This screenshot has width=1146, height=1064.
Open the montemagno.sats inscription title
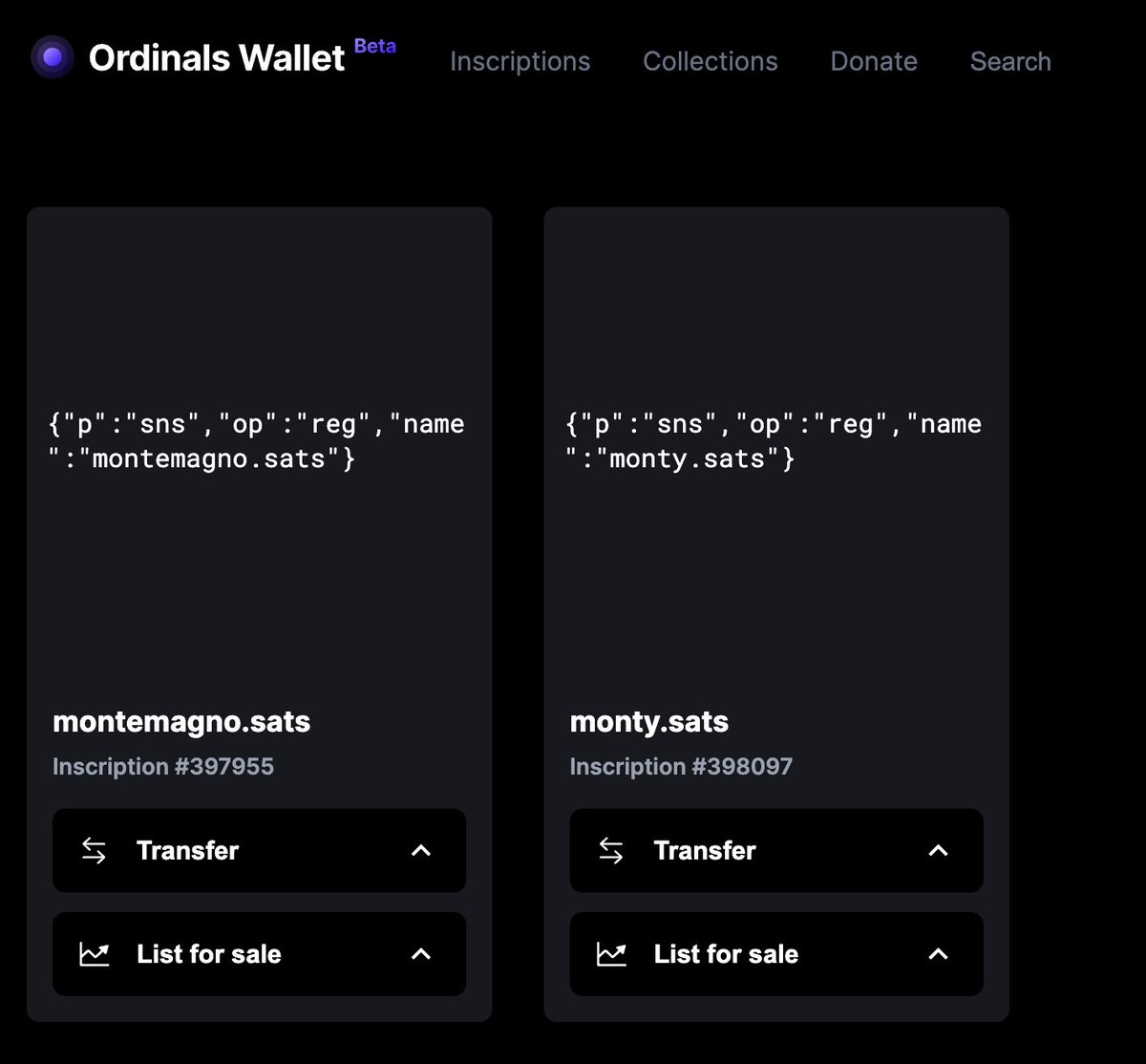click(181, 721)
